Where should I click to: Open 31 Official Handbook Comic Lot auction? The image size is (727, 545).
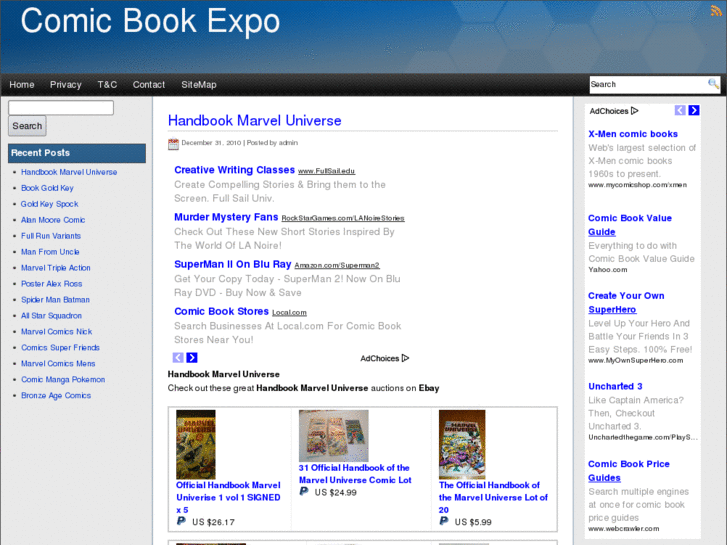(x=355, y=474)
